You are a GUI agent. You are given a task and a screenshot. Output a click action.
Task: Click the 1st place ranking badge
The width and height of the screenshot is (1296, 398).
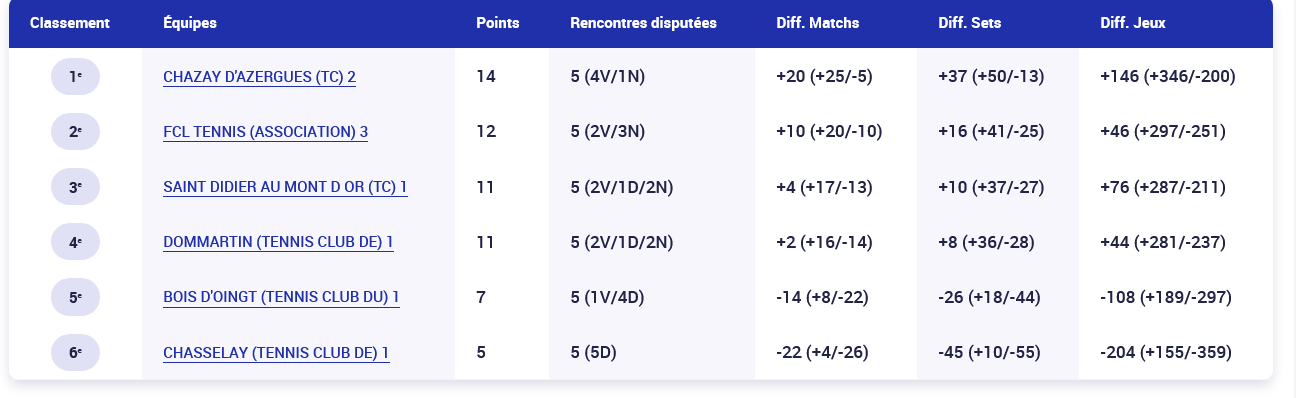coord(75,76)
